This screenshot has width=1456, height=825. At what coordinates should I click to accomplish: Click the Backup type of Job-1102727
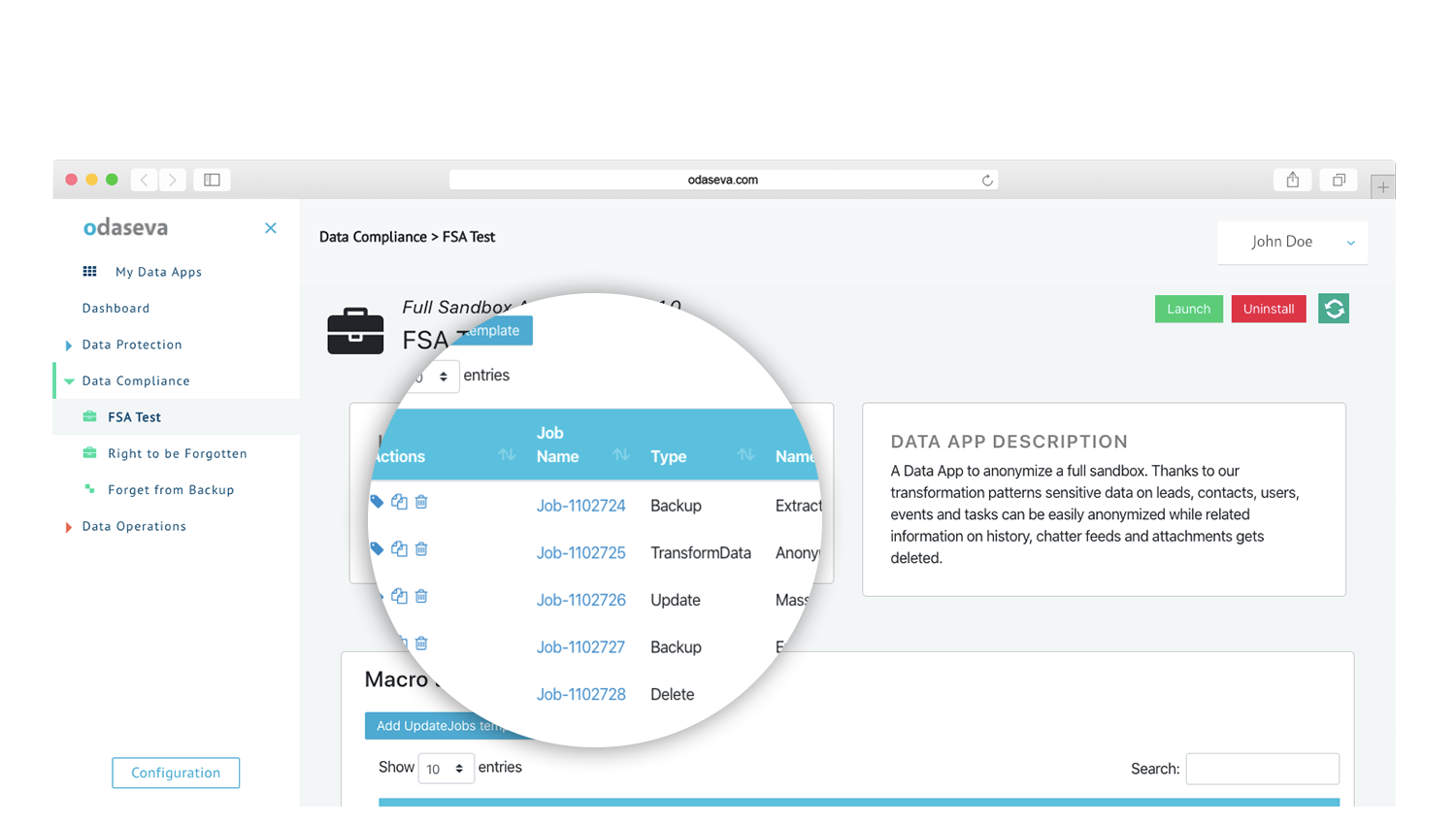point(676,647)
